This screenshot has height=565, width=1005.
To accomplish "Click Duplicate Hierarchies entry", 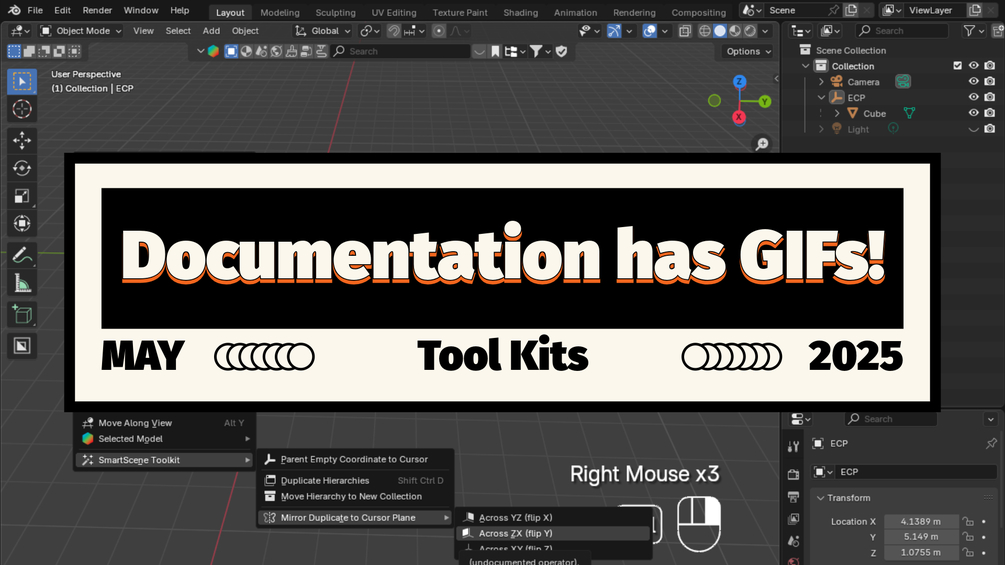I will click(x=355, y=480).
